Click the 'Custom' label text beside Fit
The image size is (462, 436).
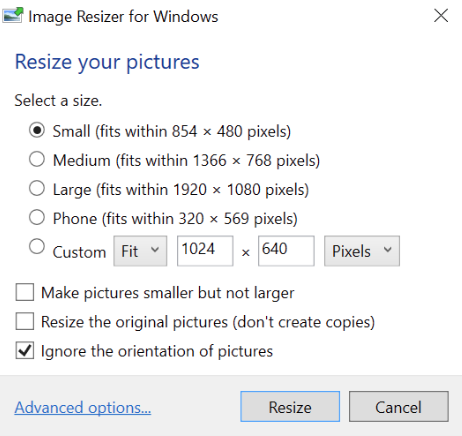[79, 252]
